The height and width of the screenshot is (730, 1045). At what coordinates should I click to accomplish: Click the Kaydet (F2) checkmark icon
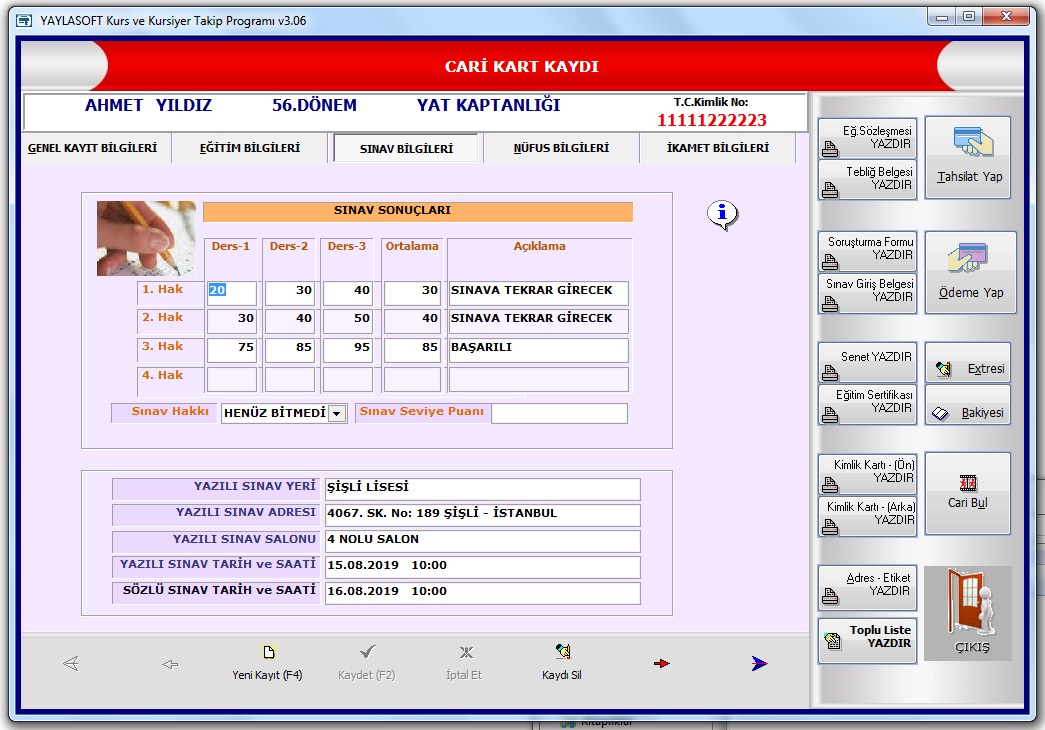[x=367, y=651]
